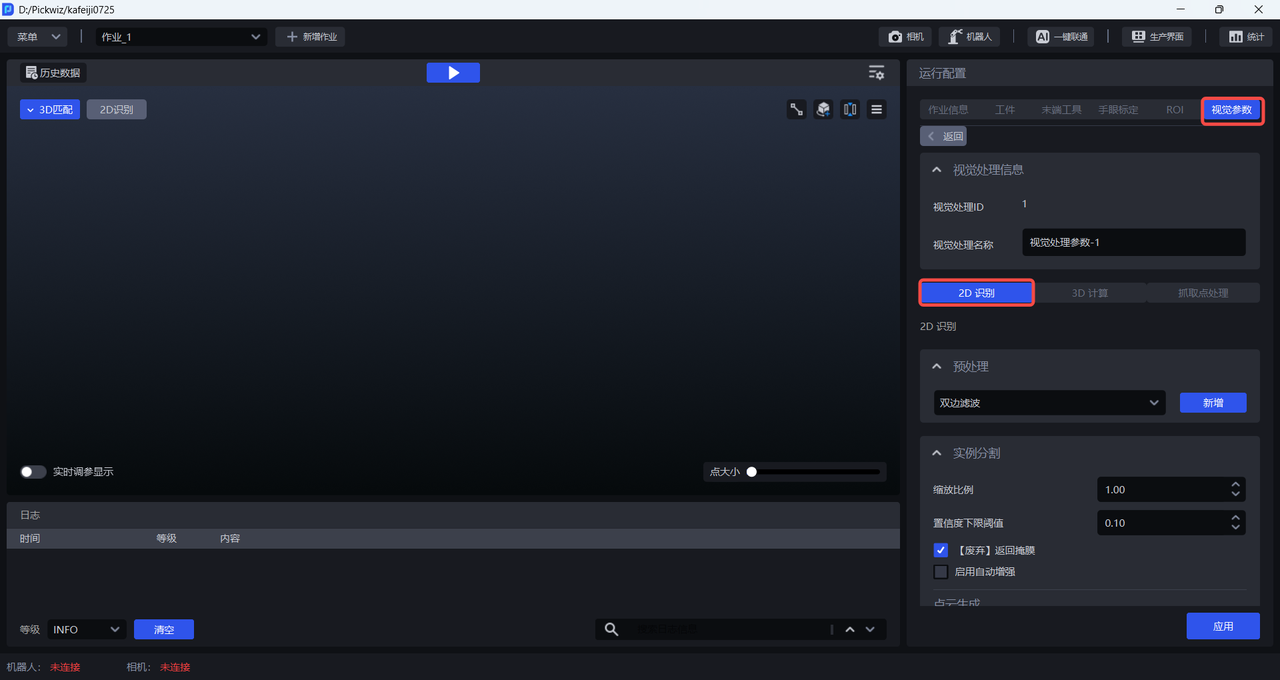Switch to the 3D 计算 tab

click(1089, 293)
